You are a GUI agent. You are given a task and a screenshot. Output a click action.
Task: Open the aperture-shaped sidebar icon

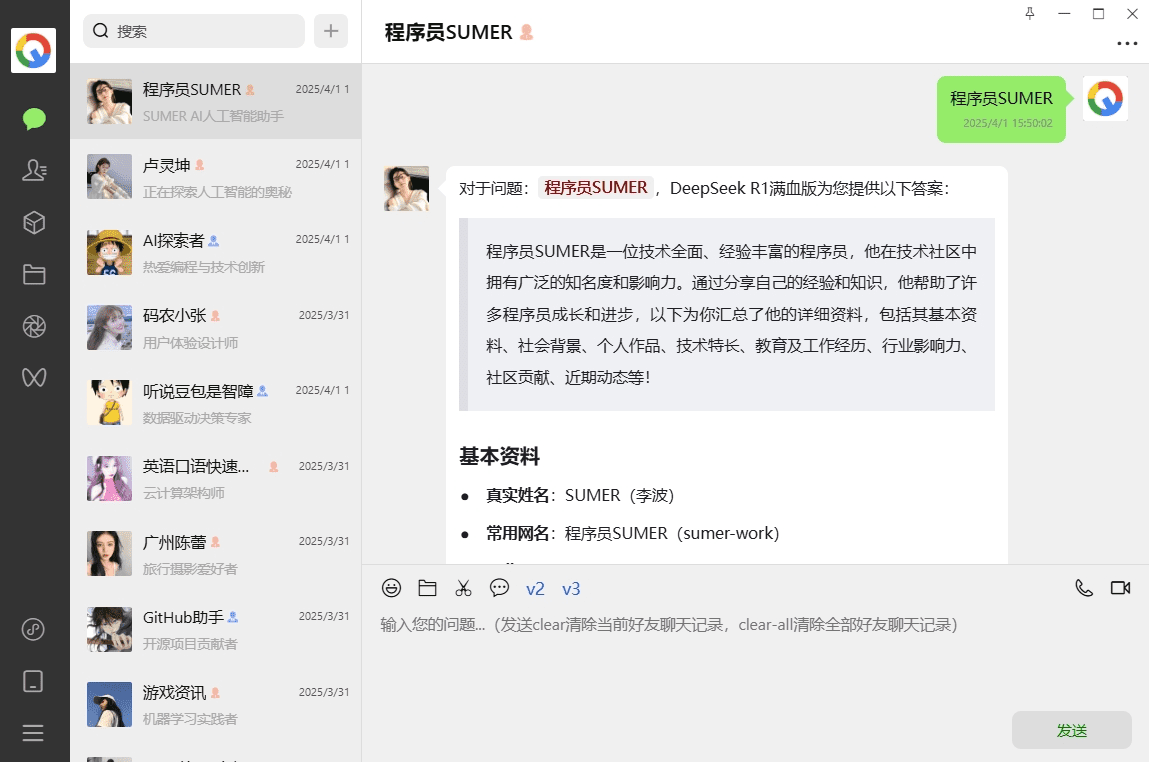click(34, 326)
